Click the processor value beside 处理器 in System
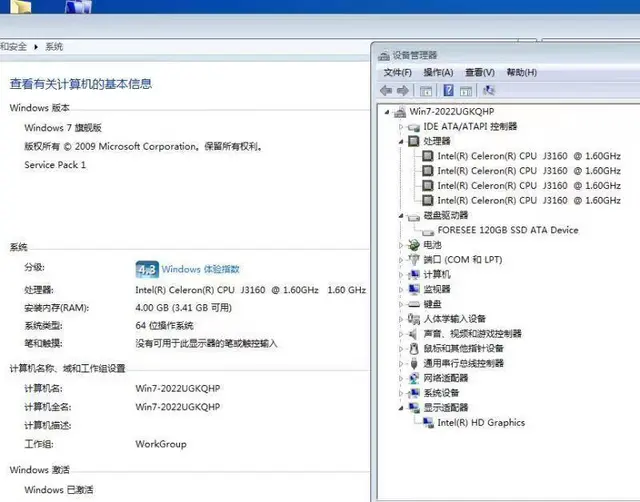Viewport: 640px width, 502px height. [251, 290]
